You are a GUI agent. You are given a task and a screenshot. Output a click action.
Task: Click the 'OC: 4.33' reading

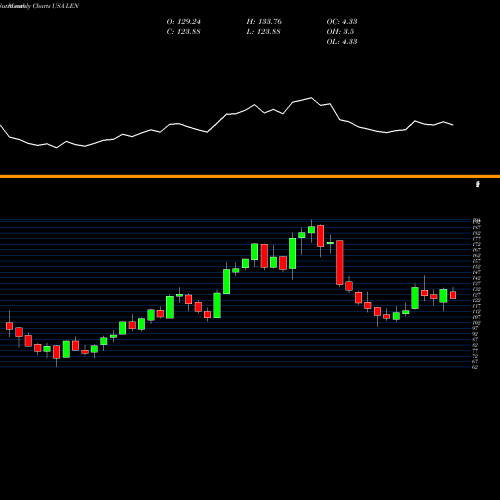coord(342,22)
